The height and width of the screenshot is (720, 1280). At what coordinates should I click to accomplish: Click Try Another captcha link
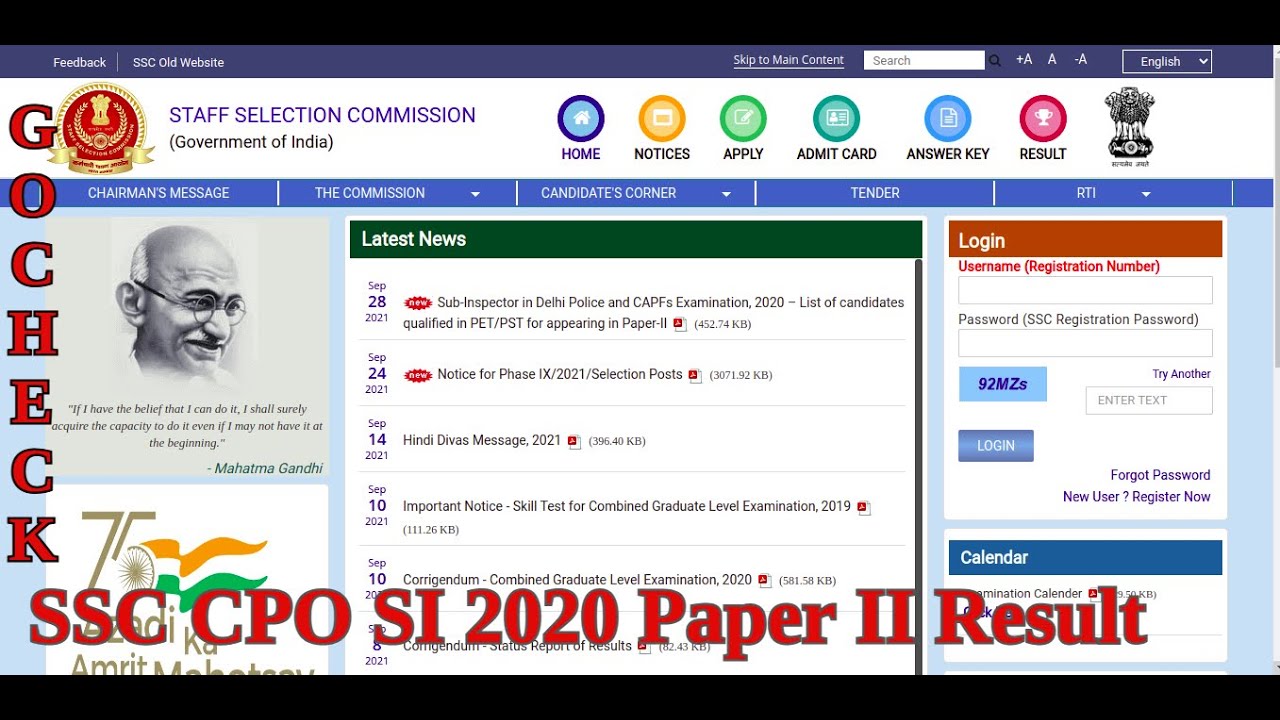[1181, 374]
